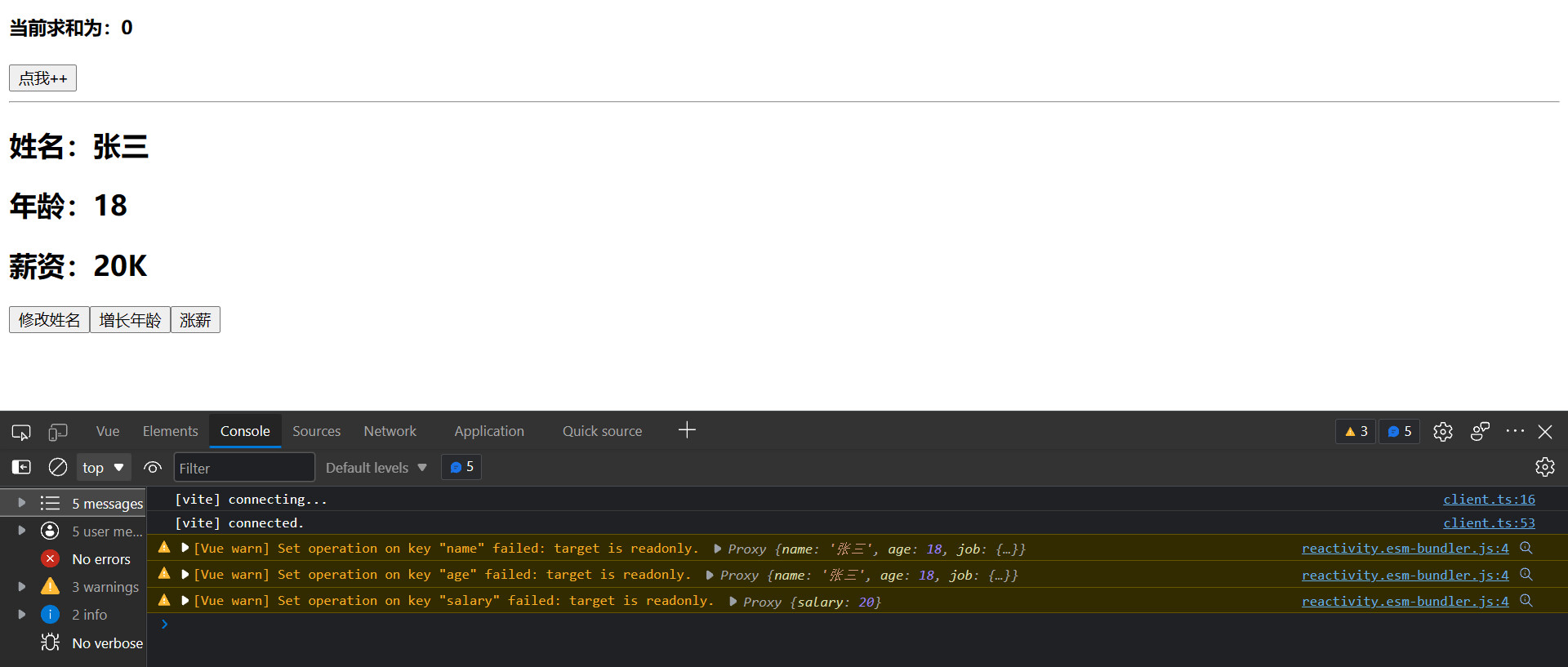Click the 增长年龄 button
The height and width of the screenshot is (667, 1568).
coord(130,320)
